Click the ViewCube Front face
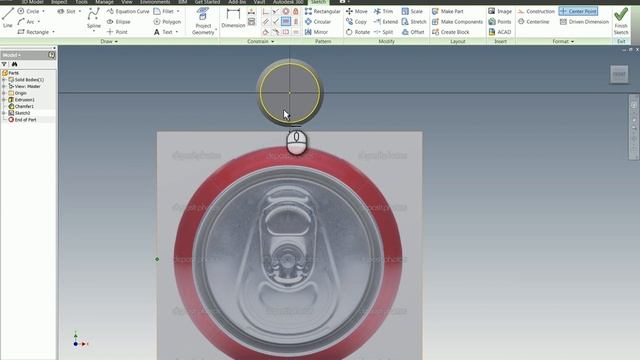The width and height of the screenshot is (640, 360). 619,74
